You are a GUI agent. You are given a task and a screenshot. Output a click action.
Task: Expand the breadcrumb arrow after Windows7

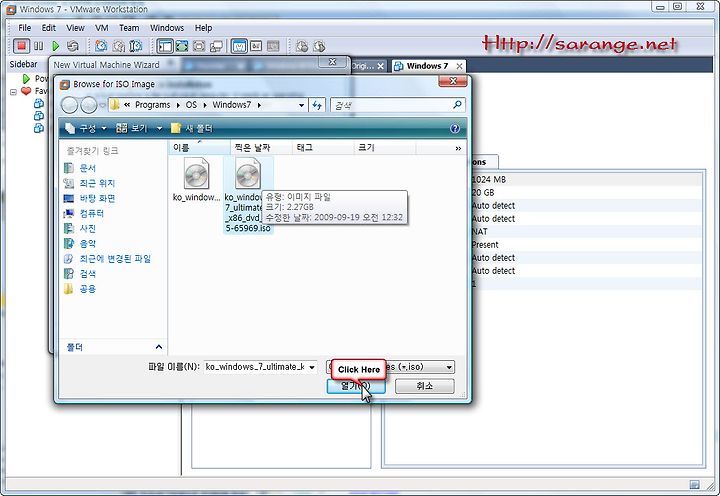[259, 105]
